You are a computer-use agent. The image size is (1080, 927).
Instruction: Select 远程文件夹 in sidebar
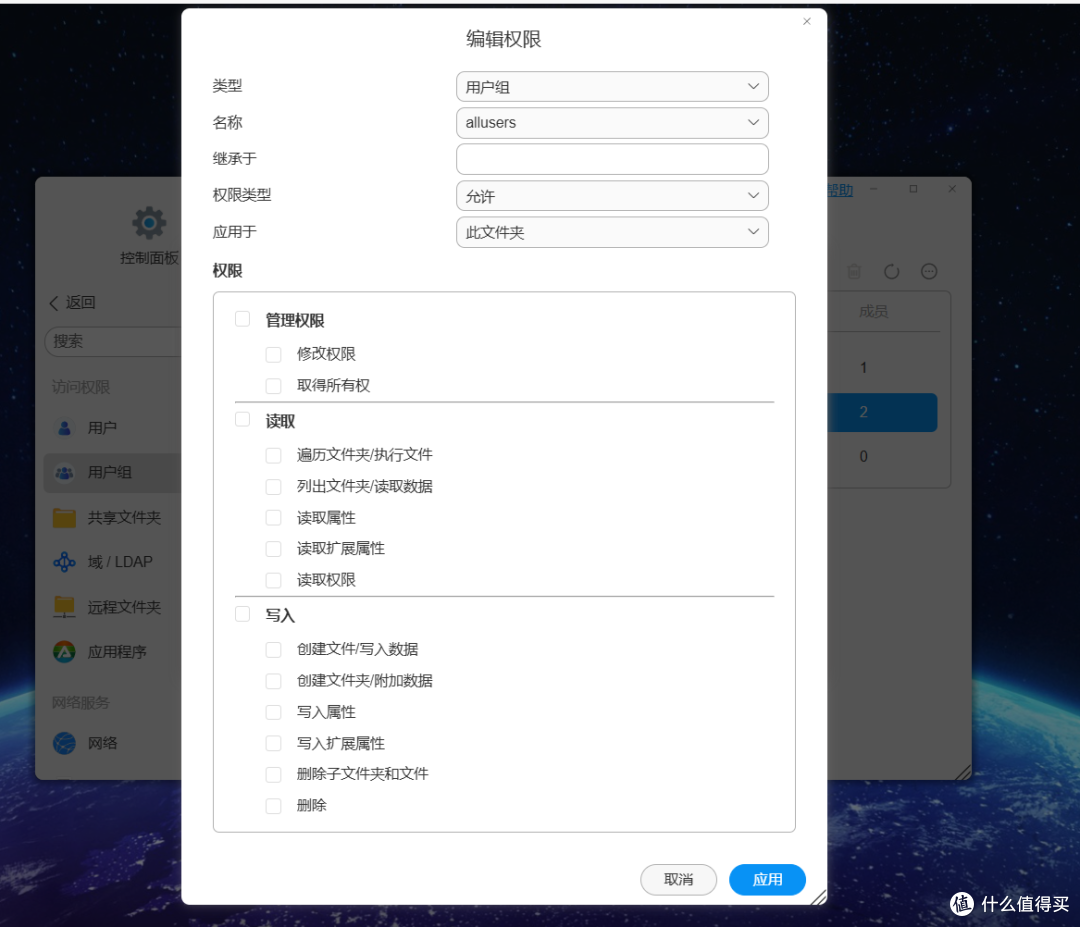[124, 607]
